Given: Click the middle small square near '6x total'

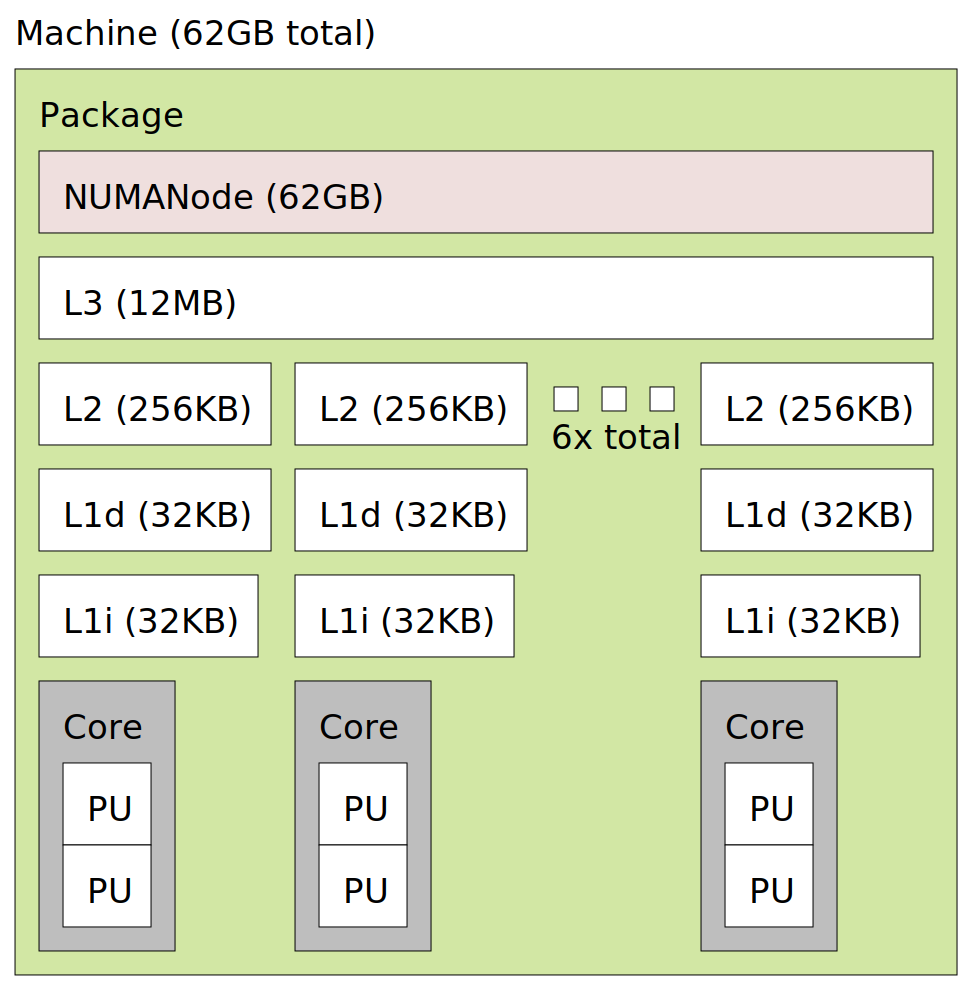Looking at the screenshot, I should tap(613, 398).
